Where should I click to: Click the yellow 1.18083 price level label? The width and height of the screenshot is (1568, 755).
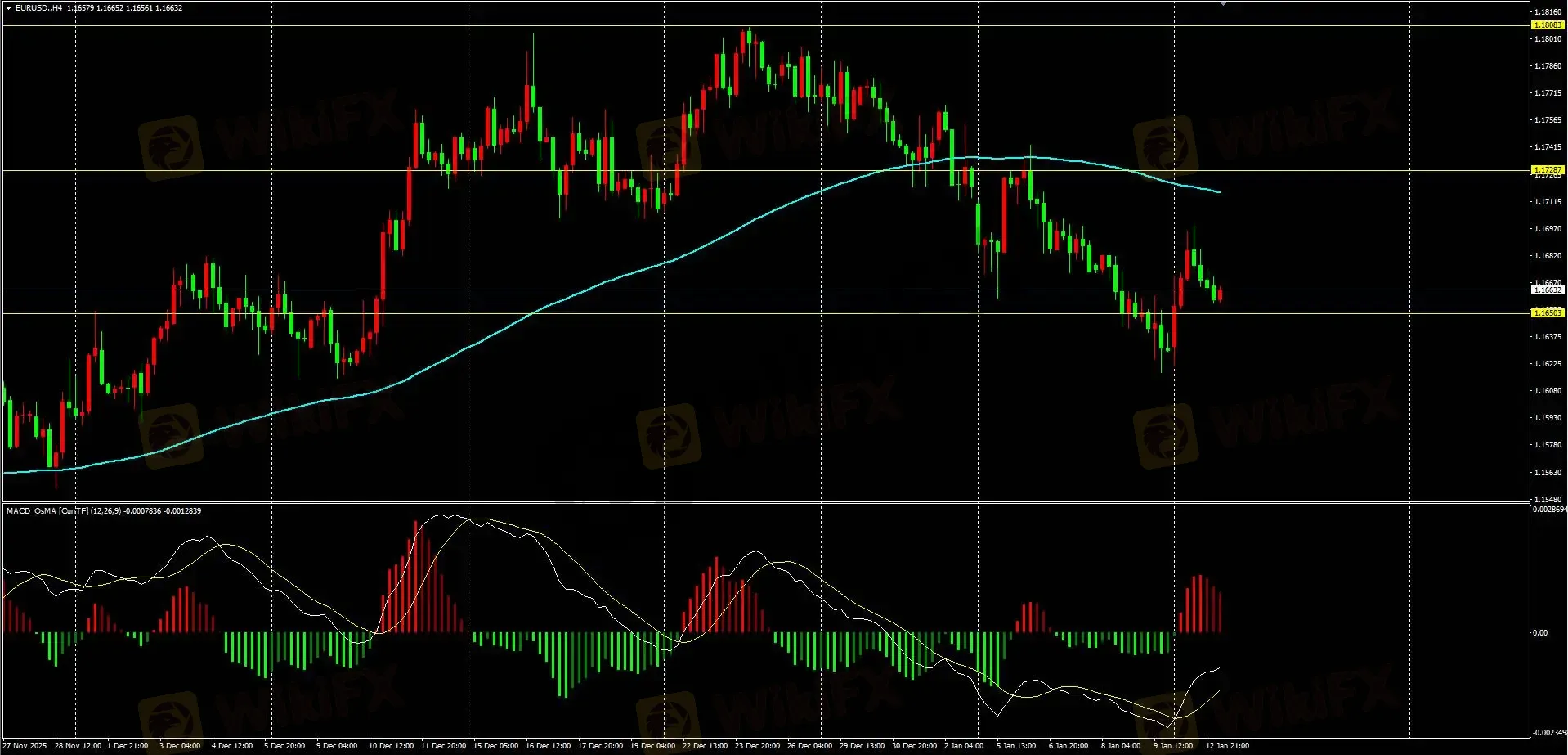(1547, 25)
